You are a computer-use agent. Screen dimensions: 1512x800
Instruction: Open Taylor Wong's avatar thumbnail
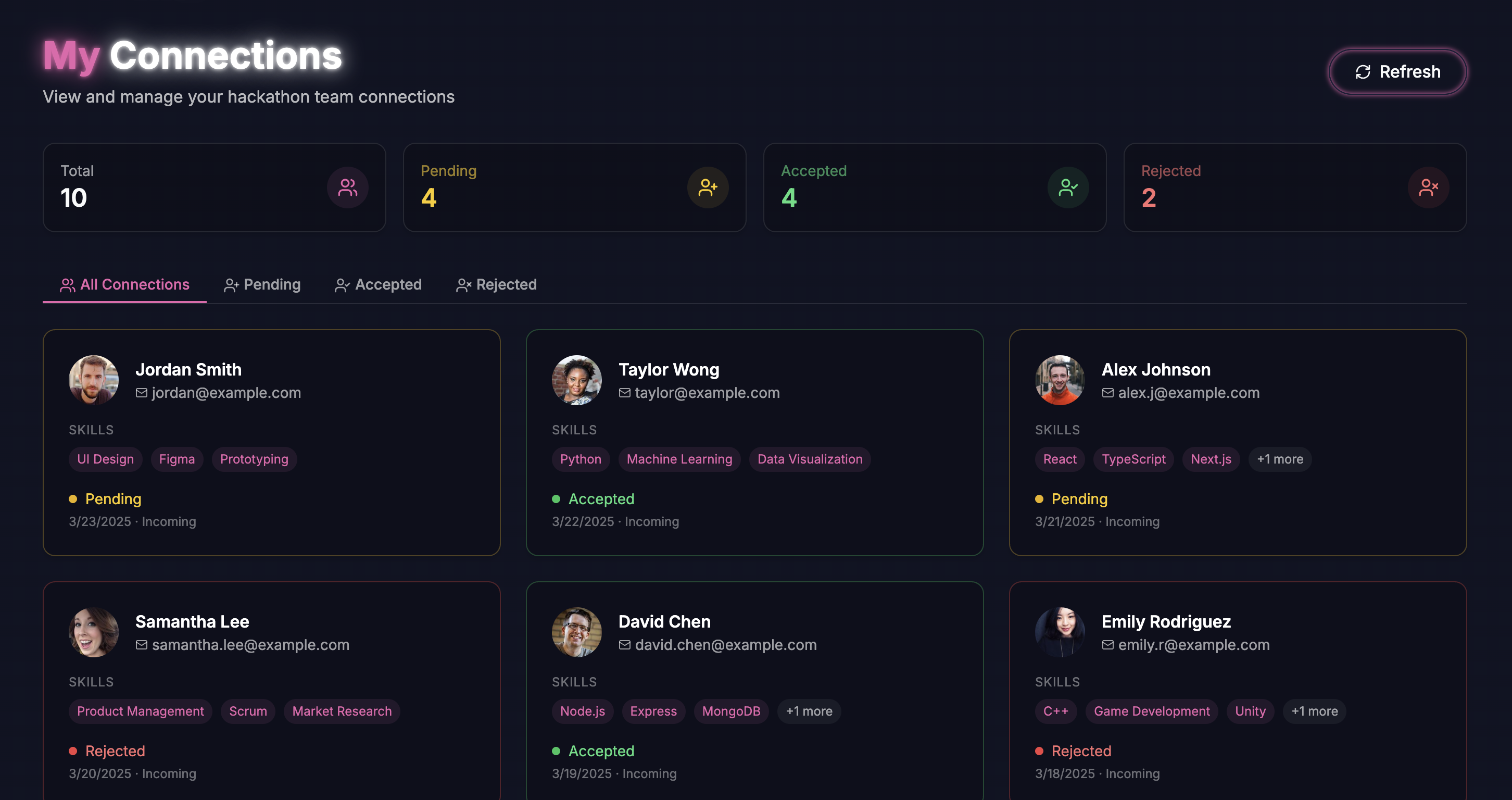pyautogui.click(x=576, y=380)
